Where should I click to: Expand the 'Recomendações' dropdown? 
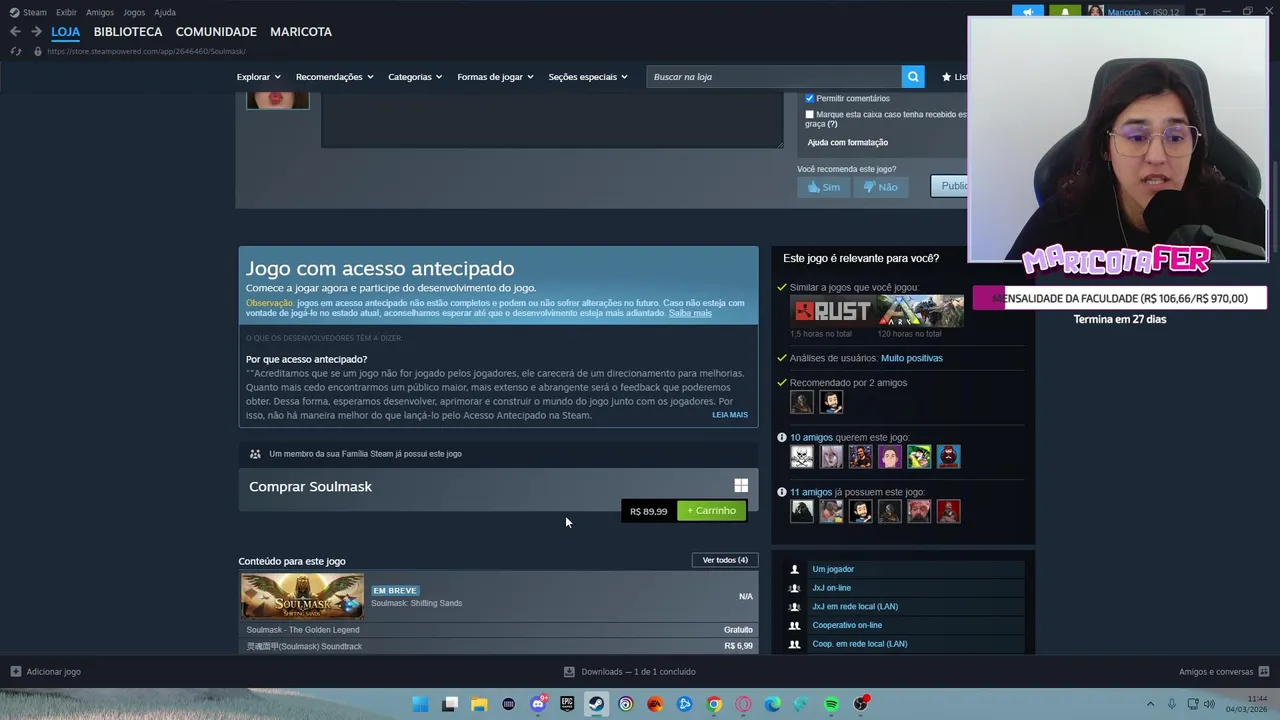pos(334,77)
